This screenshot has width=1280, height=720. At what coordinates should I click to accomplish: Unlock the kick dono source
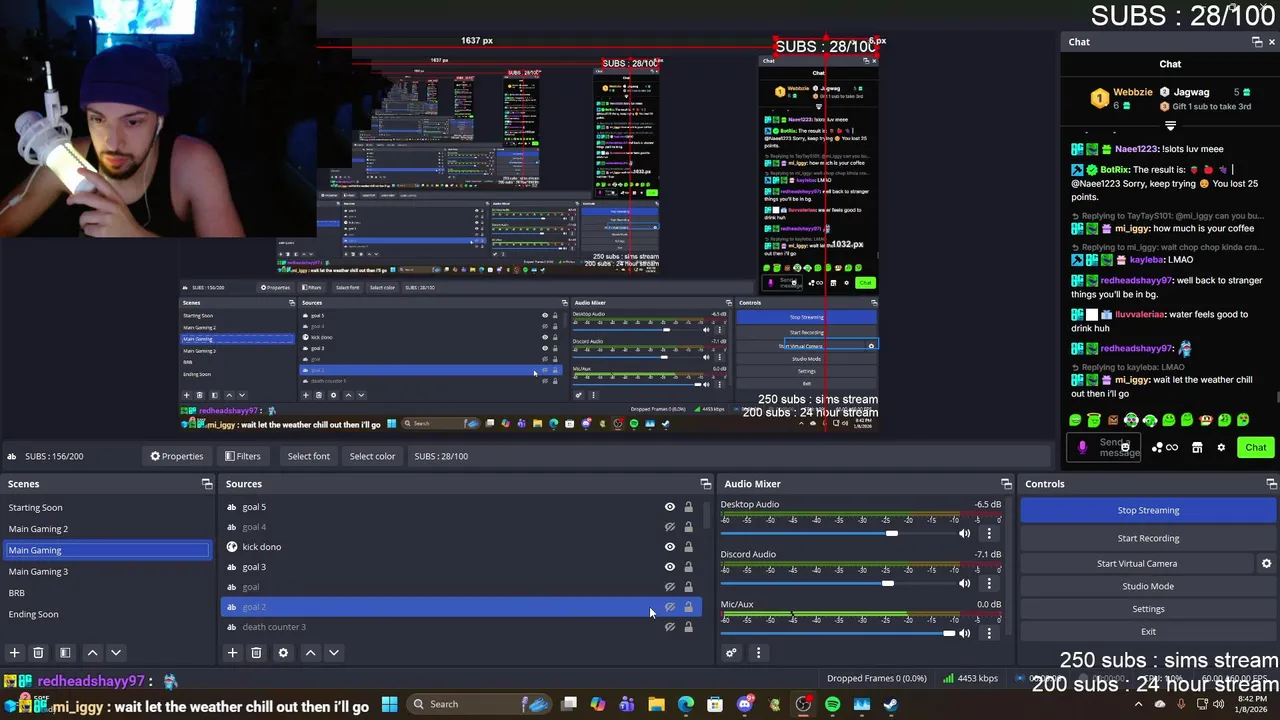pyautogui.click(x=688, y=547)
